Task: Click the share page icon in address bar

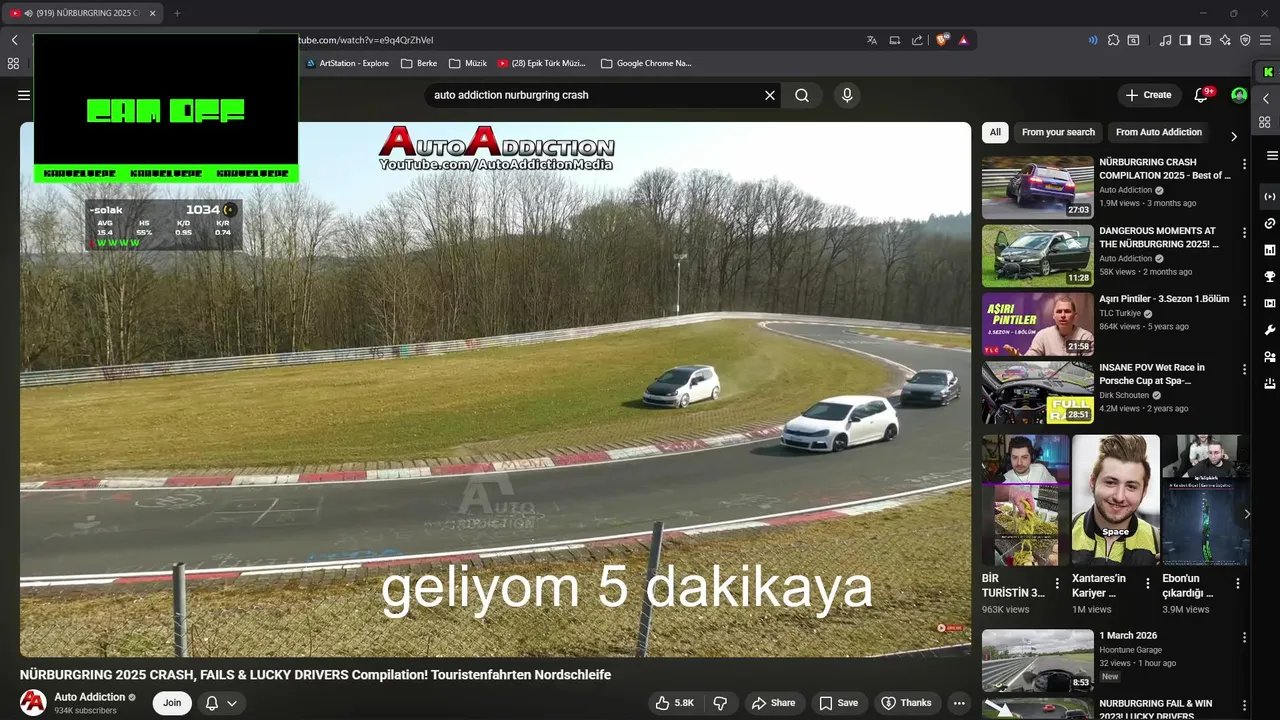Action: point(918,40)
